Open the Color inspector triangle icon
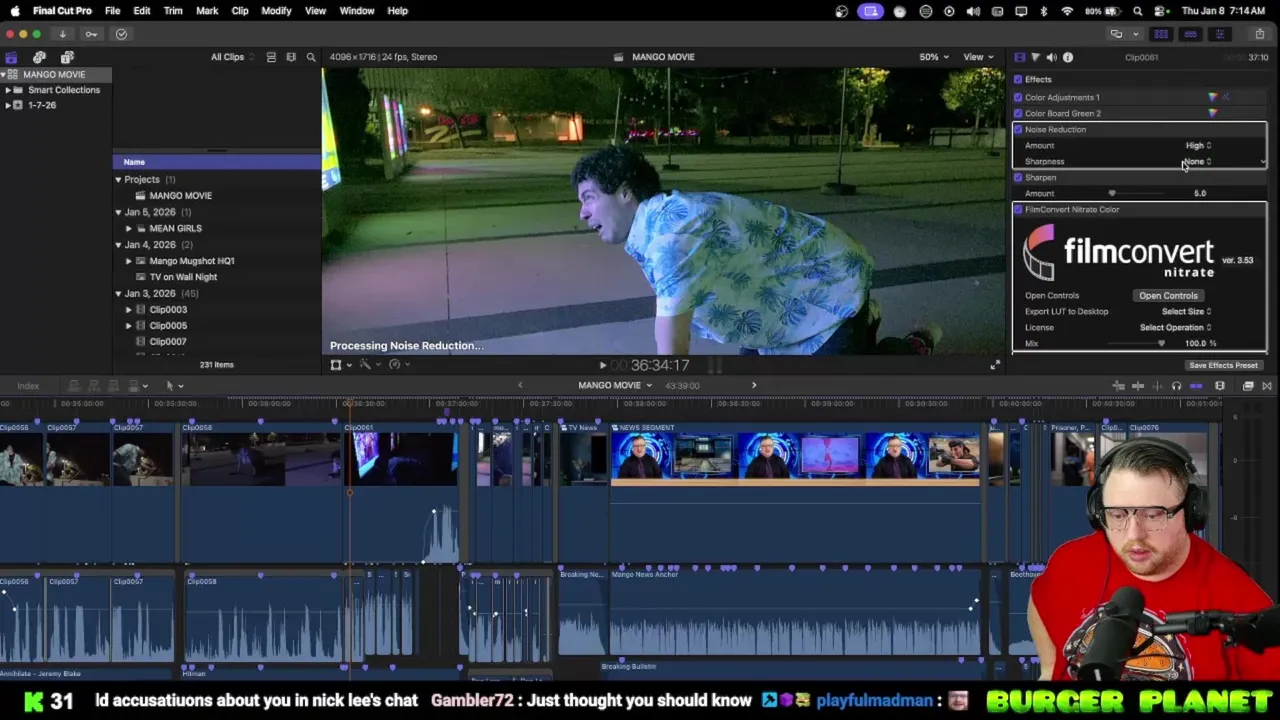Image resolution: width=1280 pixels, height=720 pixels. [x=1035, y=57]
